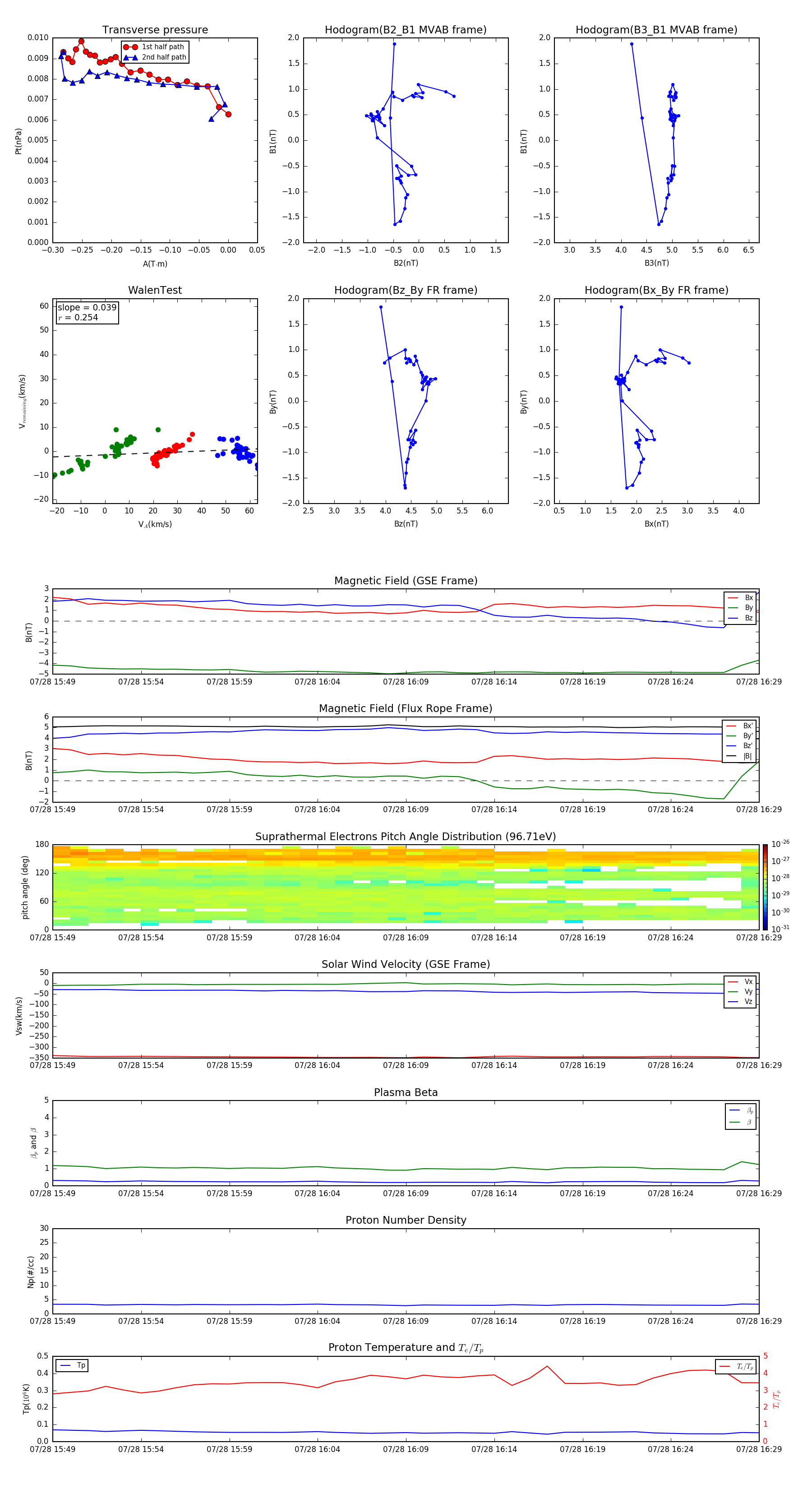Click the 'WalenTest' plot title

[155, 290]
